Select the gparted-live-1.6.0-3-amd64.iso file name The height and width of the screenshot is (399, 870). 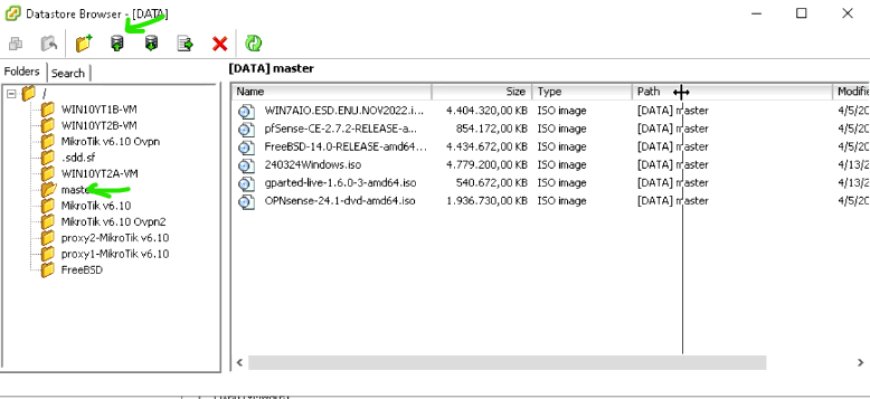(x=340, y=183)
